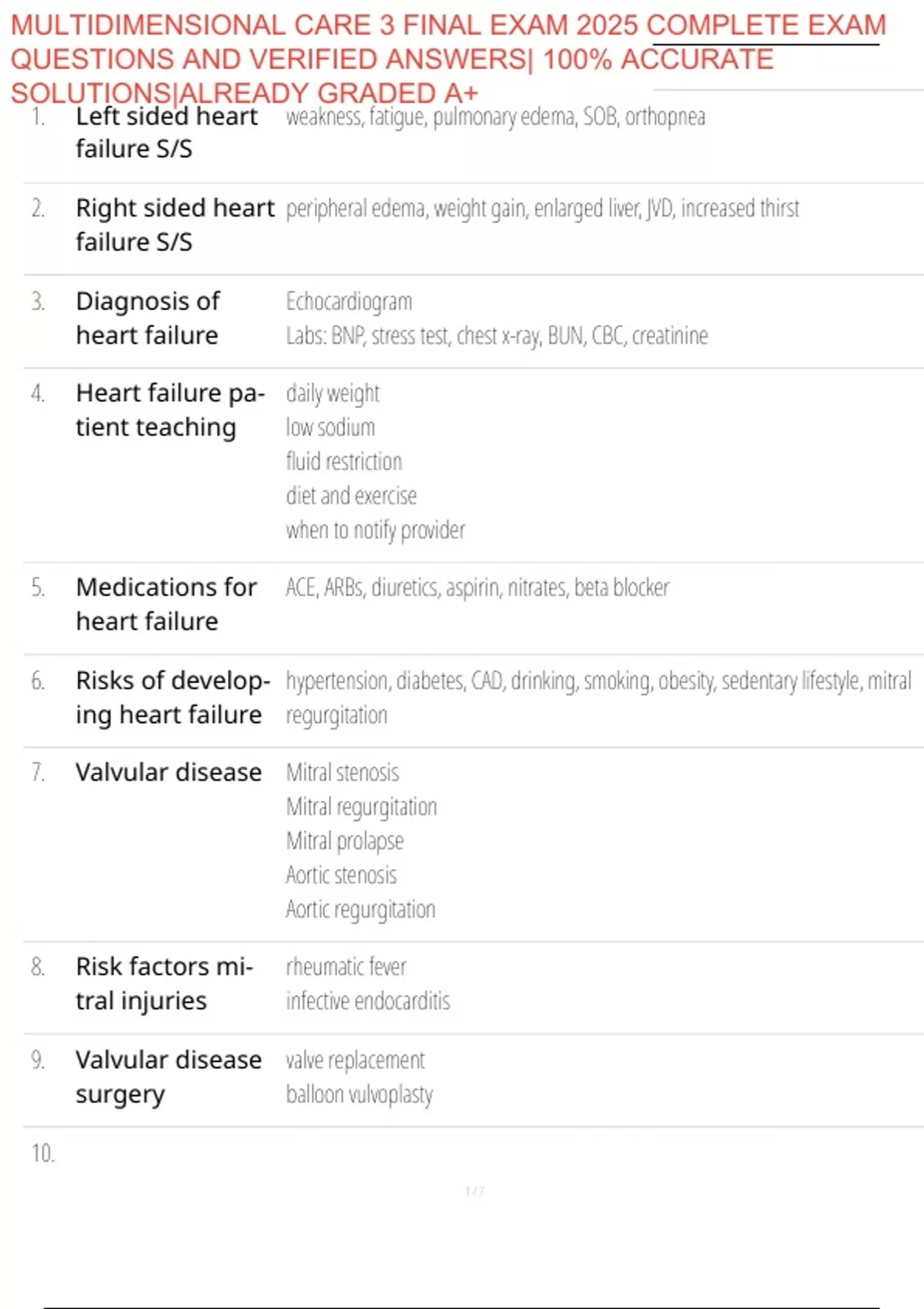Click the empty item number 10

coord(43,1153)
